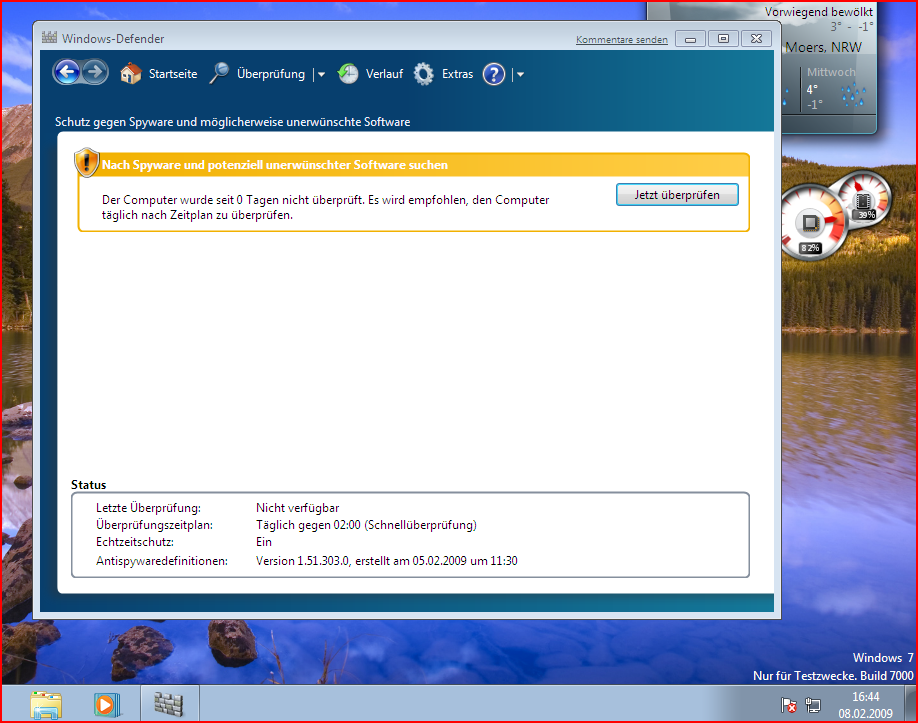The width and height of the screenshot is (918, 723).
Task: Click the Echtzeitschutz Ein value
Action: click(263, 542)
